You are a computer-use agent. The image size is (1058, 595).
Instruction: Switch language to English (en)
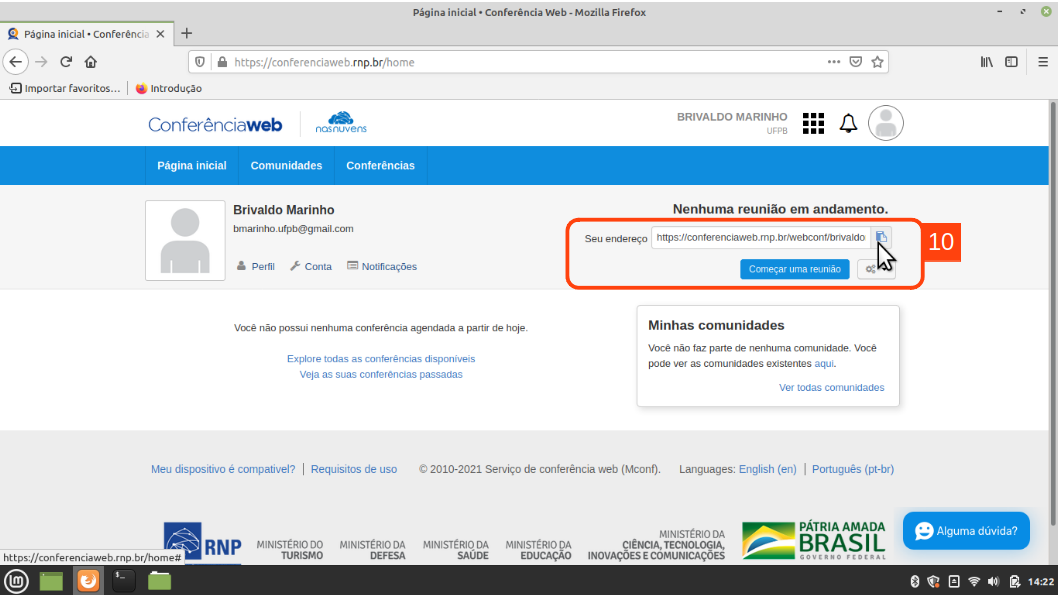[767, 469]
